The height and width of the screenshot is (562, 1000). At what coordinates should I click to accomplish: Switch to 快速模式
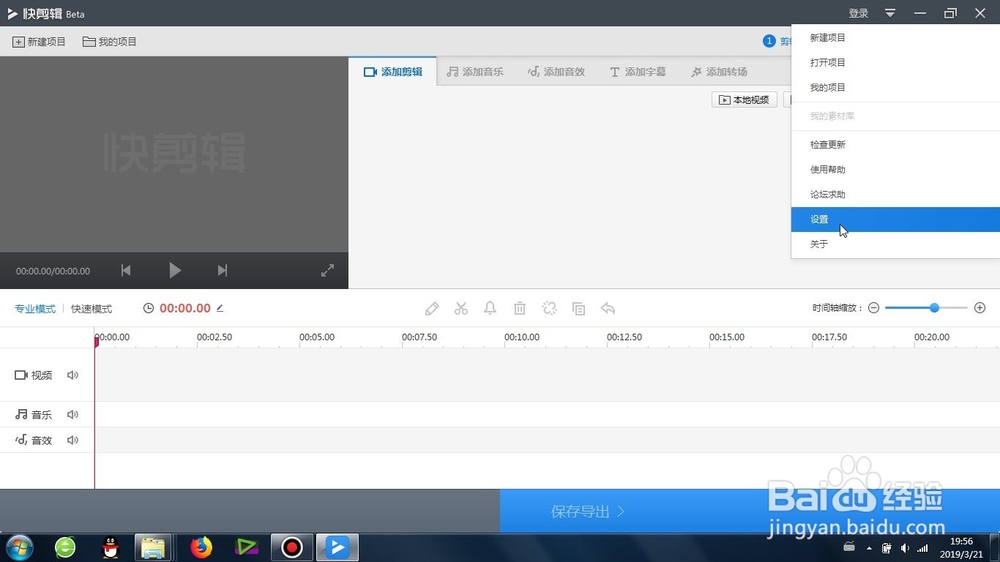(x=91, y=309)
